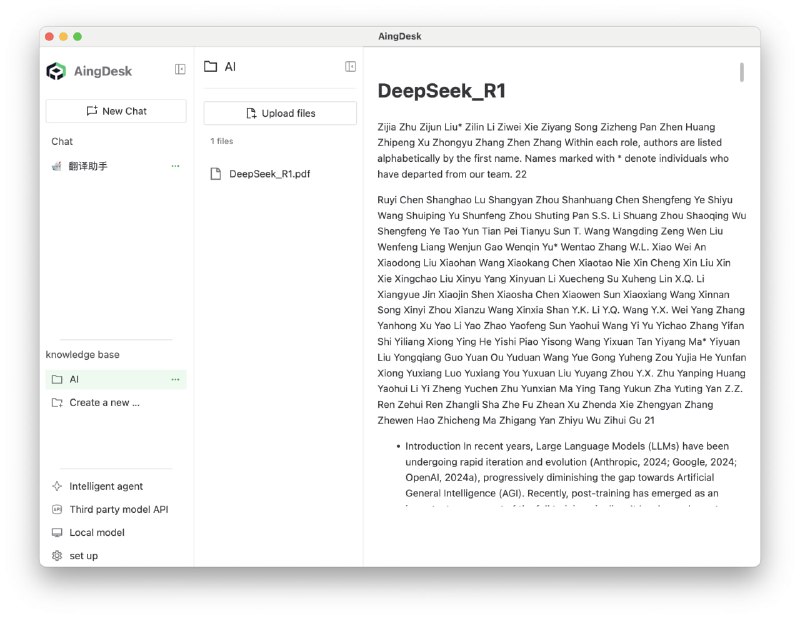Click the DeepSeek_R1.pdf document icon
The image size is (800, 619).
215,173
